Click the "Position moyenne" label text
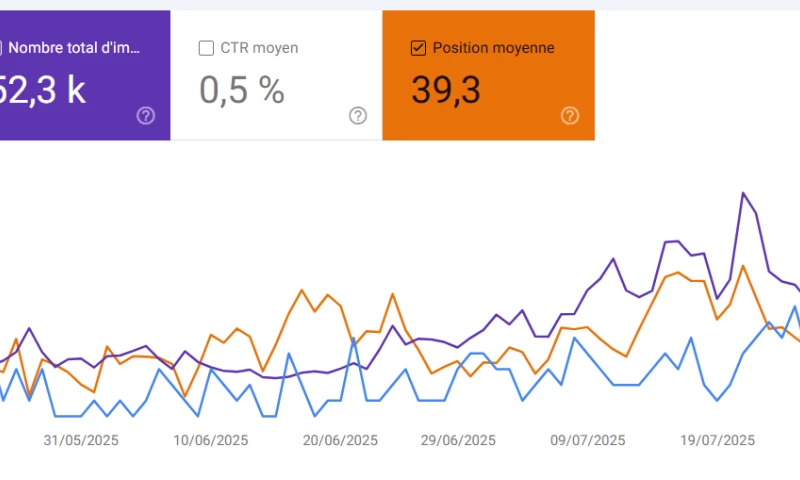The height and width of the screenshot is (480, 800). click(493, 48)
